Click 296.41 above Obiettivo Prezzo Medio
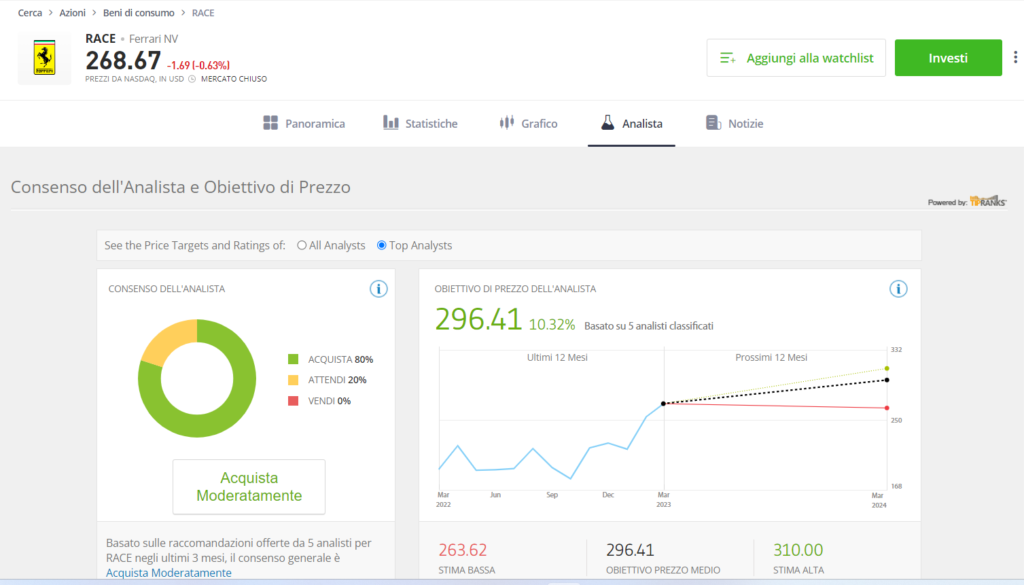 click(630, 550)
